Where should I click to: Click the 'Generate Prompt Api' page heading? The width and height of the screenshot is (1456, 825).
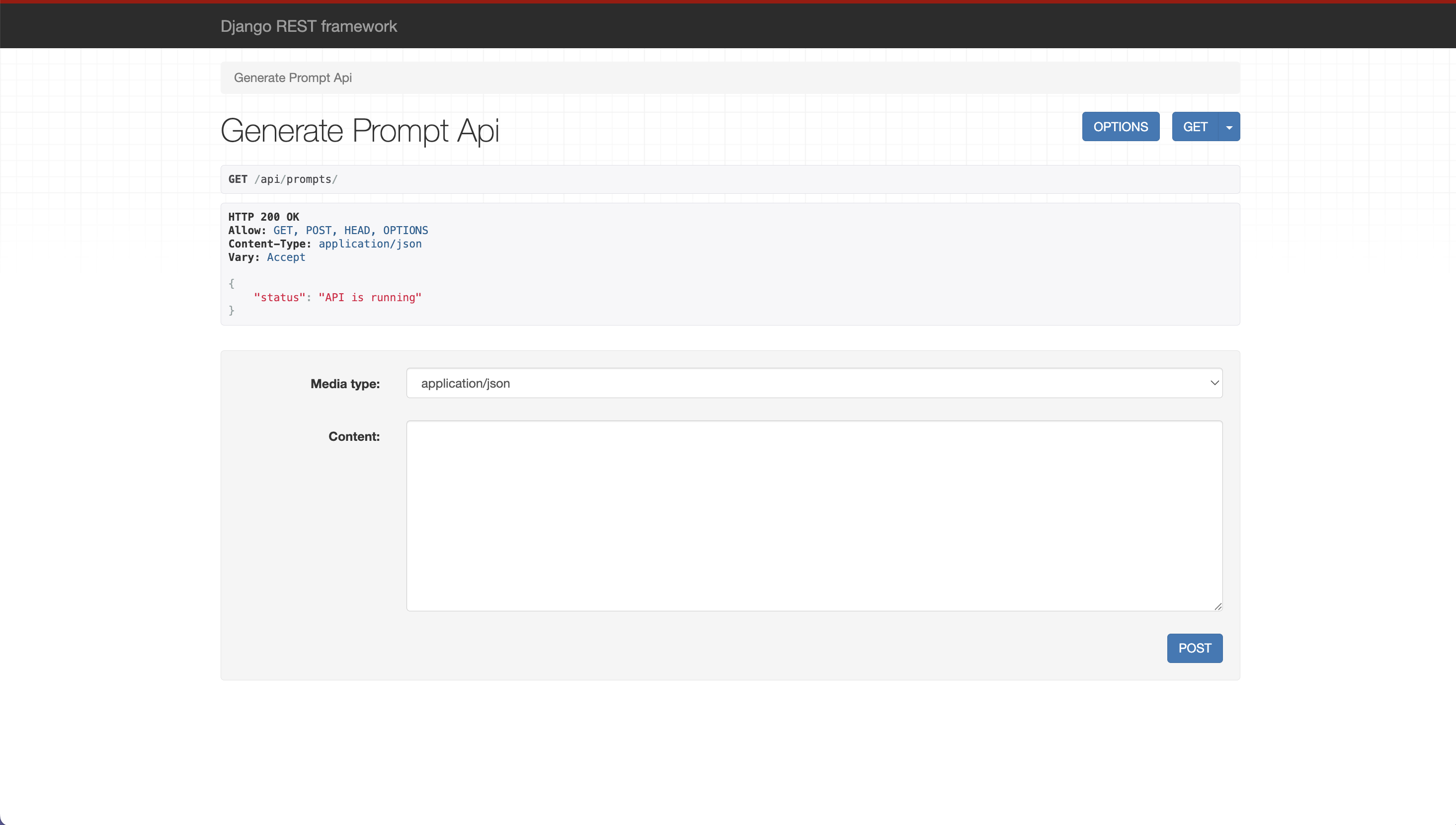click(360, 130)
